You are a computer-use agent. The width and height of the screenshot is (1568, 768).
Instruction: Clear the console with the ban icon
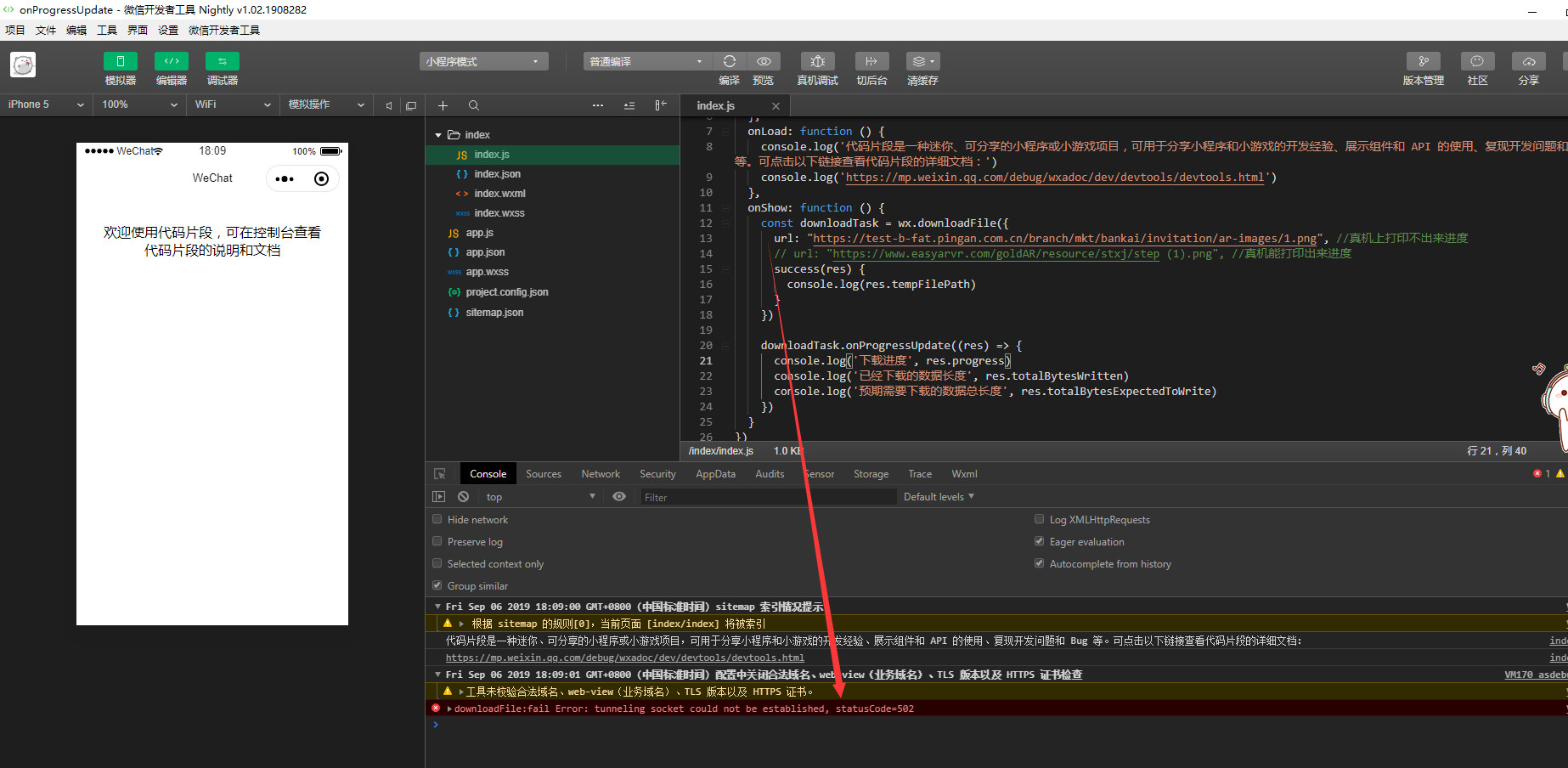[463, 497]
